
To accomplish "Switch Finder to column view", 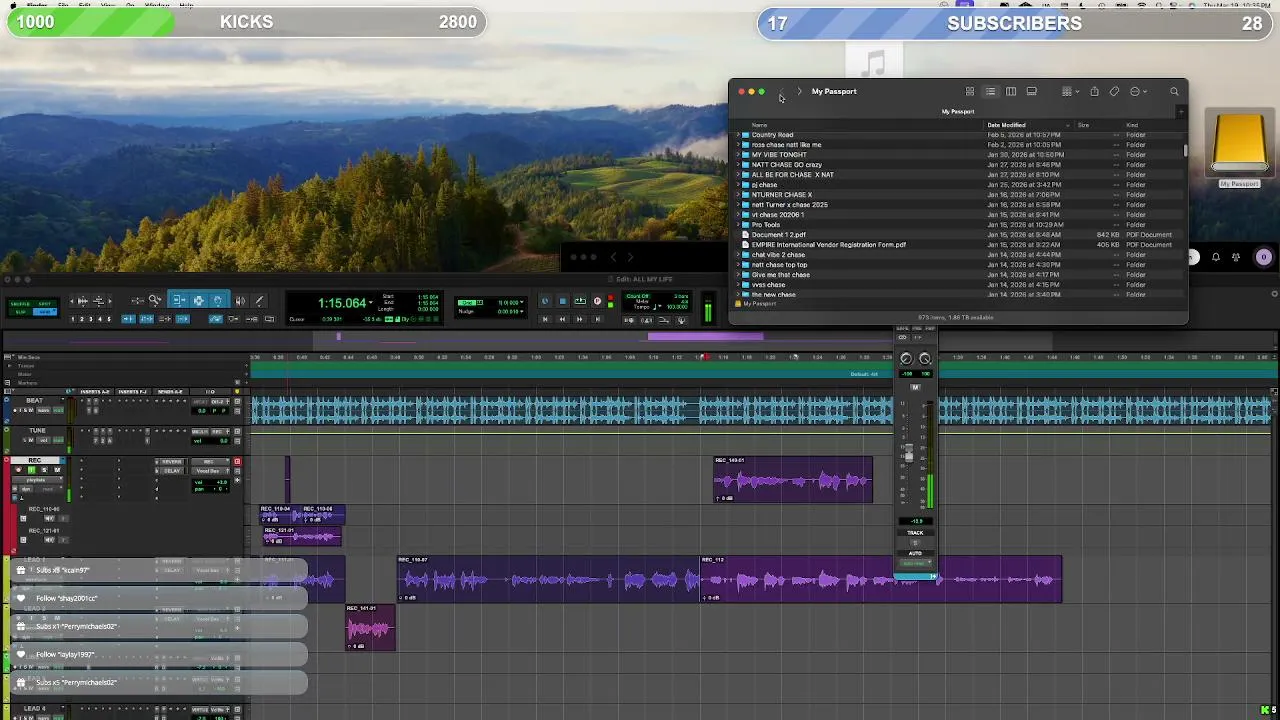I will [1011, 92].
